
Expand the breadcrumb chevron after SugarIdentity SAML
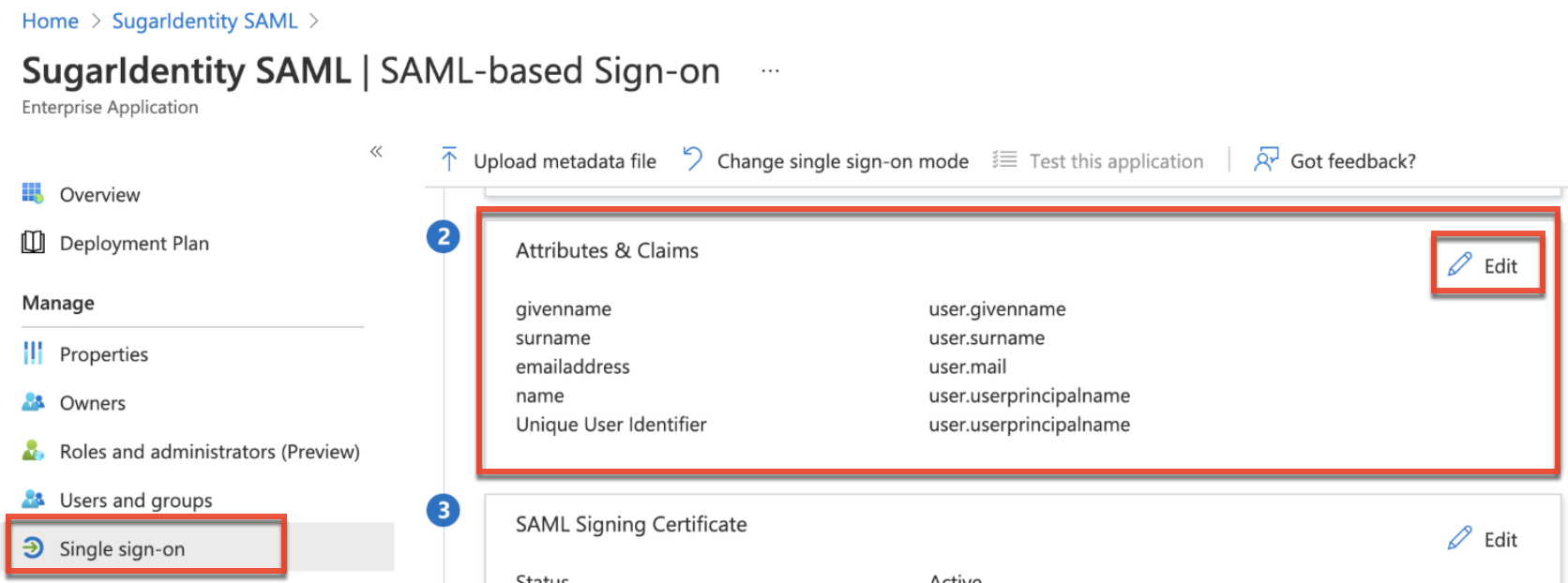tap(313, 20)
